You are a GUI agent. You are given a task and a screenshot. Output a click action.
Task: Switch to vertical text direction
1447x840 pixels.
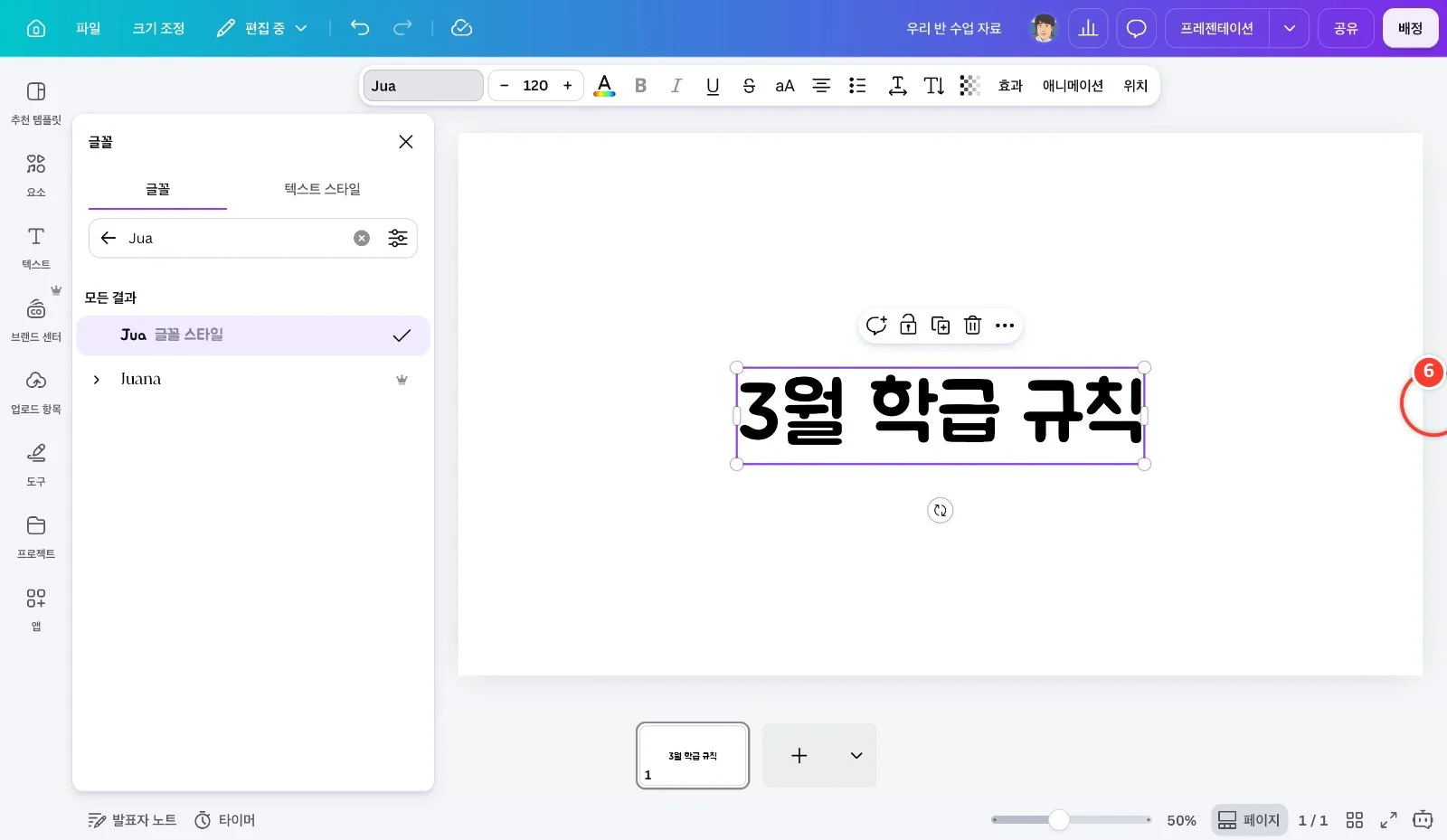point(933,86)
